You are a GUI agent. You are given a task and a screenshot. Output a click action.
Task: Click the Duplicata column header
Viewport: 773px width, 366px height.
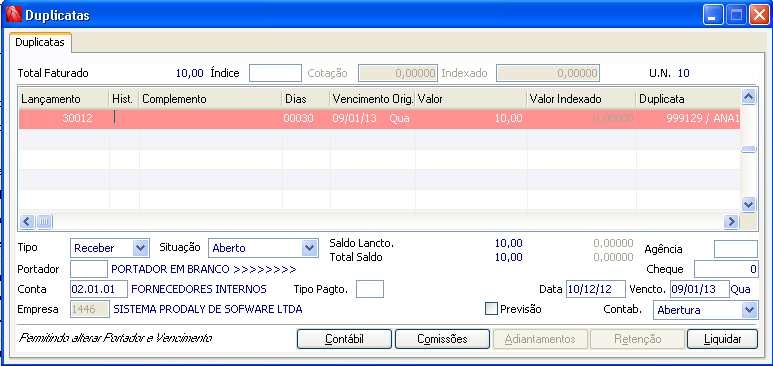click(x=688, y=99)
